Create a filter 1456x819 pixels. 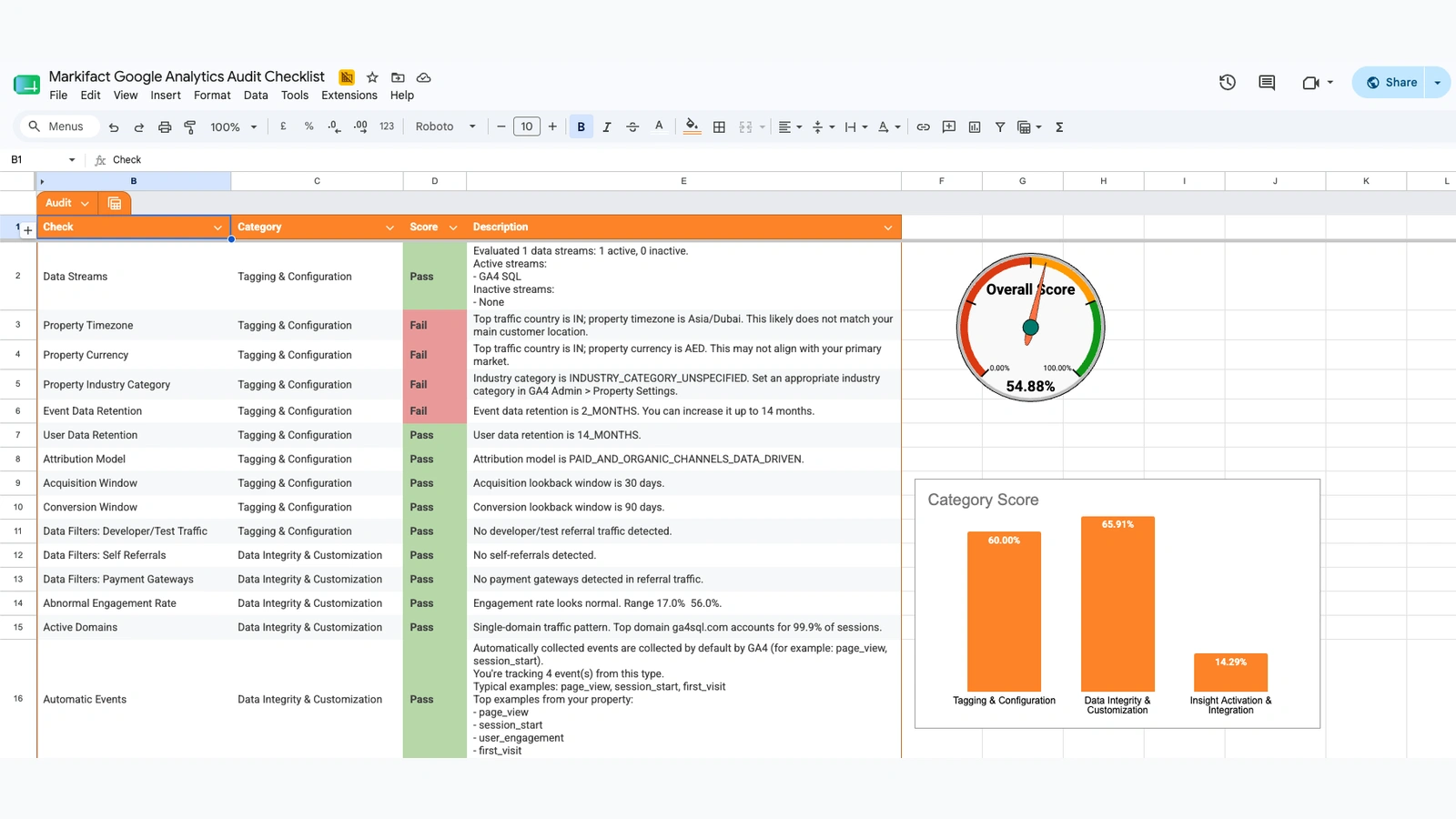pos(1000,126)
